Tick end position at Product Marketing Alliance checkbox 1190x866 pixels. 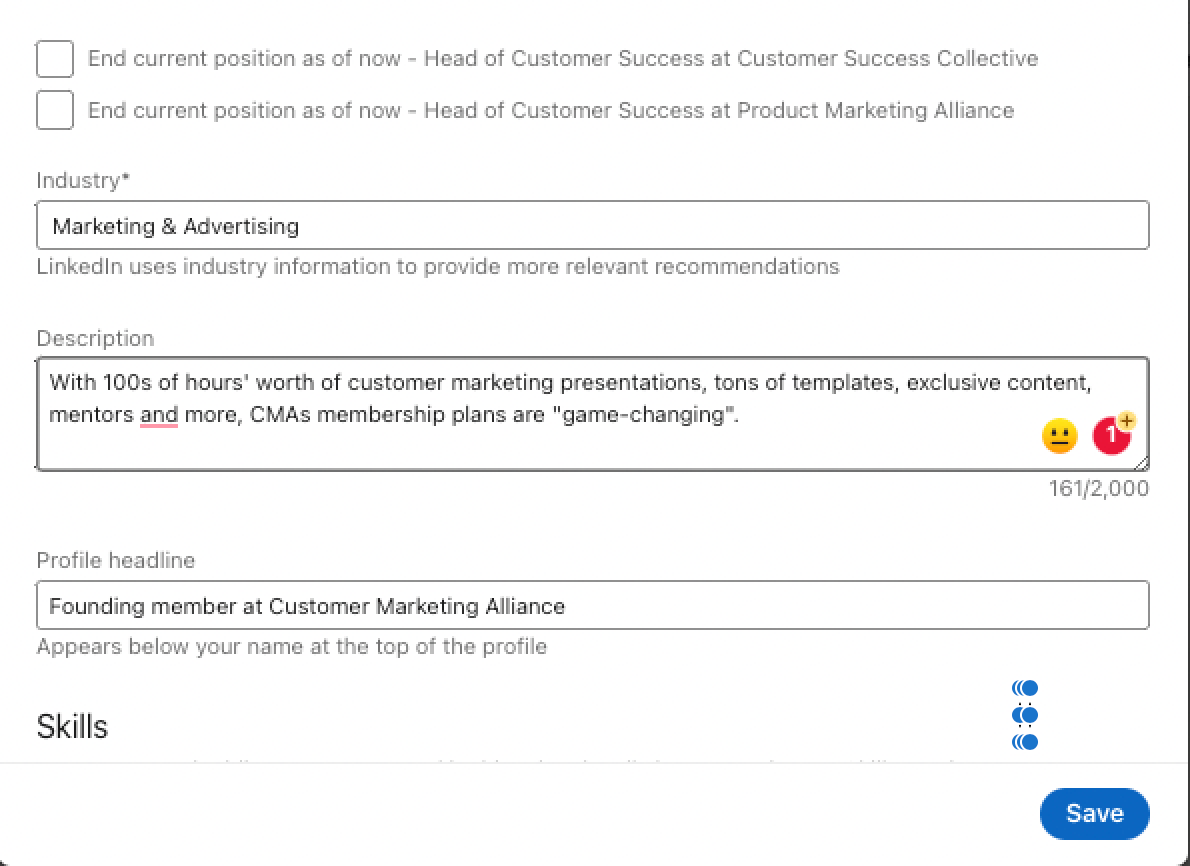[55, 110]
